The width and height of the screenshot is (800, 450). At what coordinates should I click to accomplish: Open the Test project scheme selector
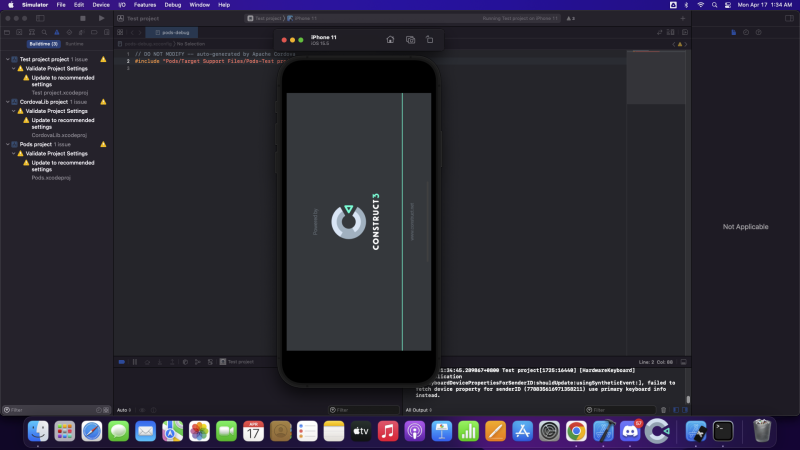click(265, 18)
